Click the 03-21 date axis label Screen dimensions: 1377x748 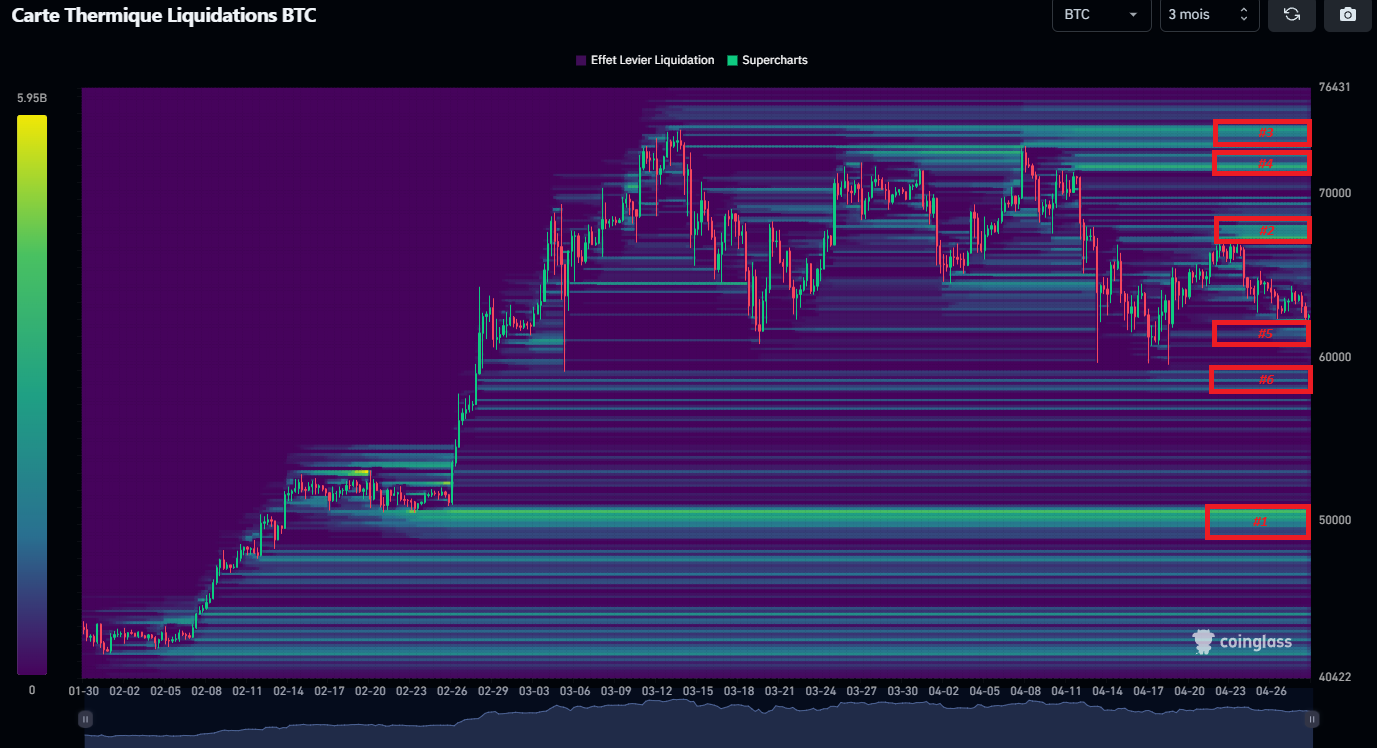point(780,691)
